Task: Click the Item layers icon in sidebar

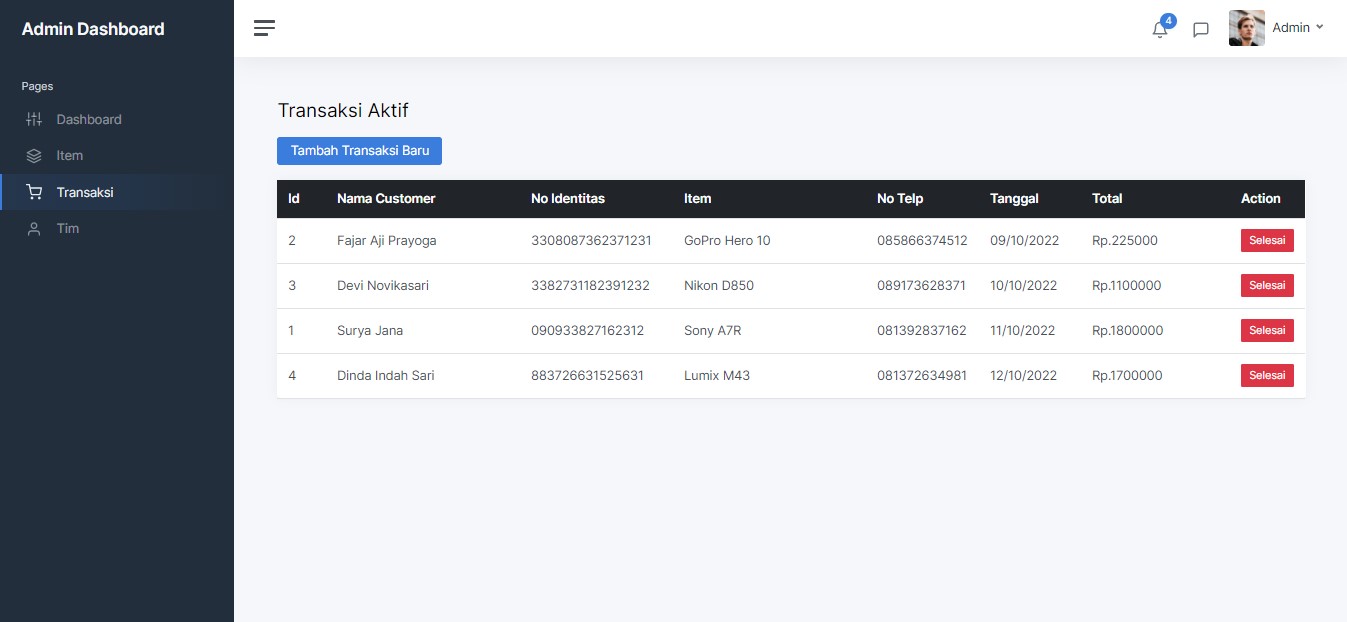Action: coord(34,155)
